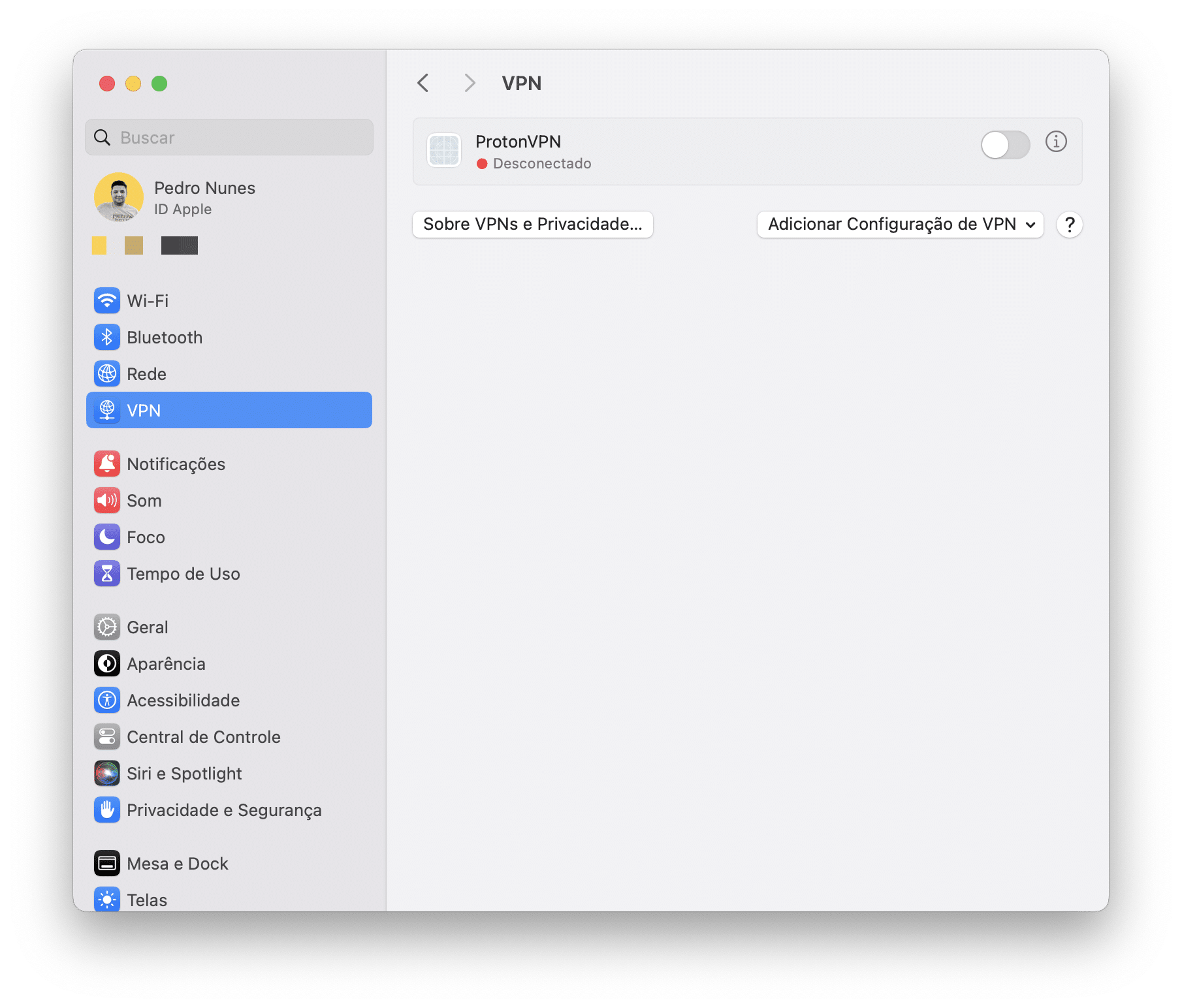Select Tempo de Uso in sidebar

point(229,573)
